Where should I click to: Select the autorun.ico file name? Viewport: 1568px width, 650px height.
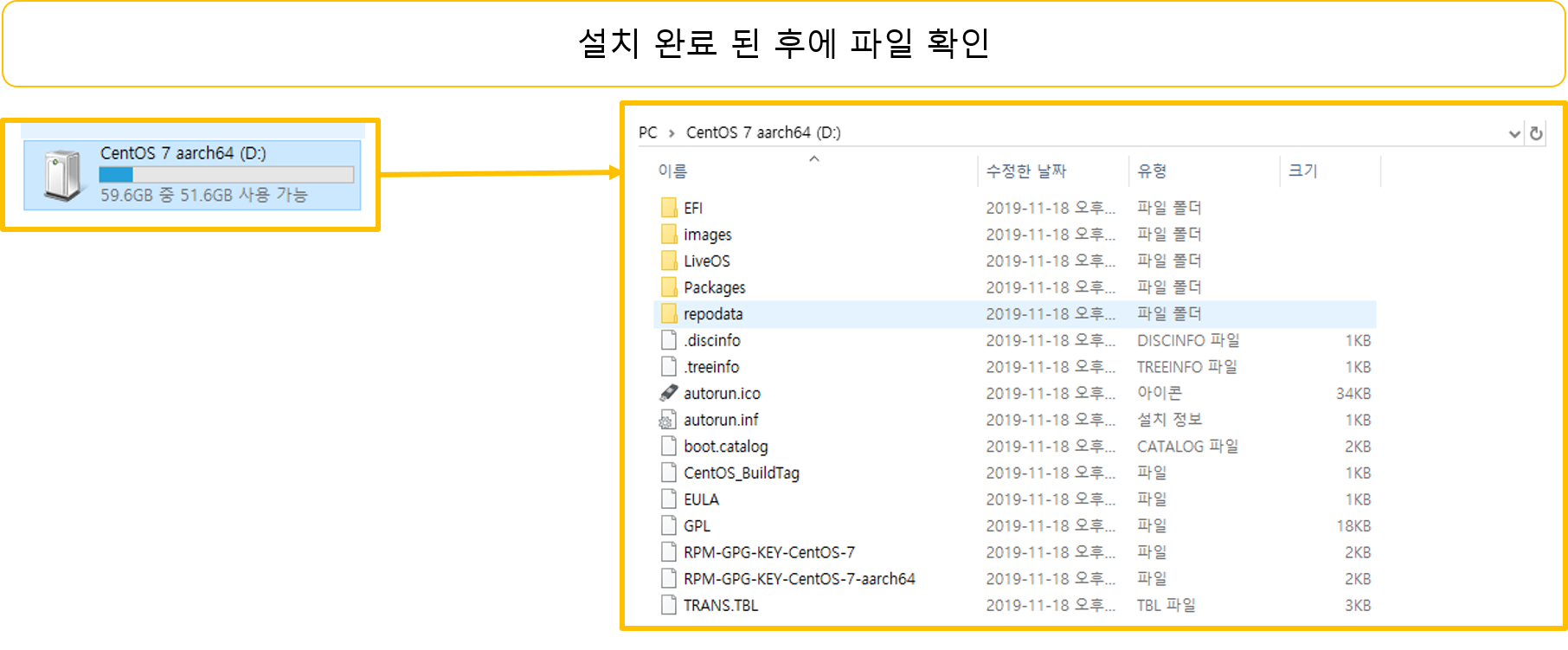click(722, 393)
